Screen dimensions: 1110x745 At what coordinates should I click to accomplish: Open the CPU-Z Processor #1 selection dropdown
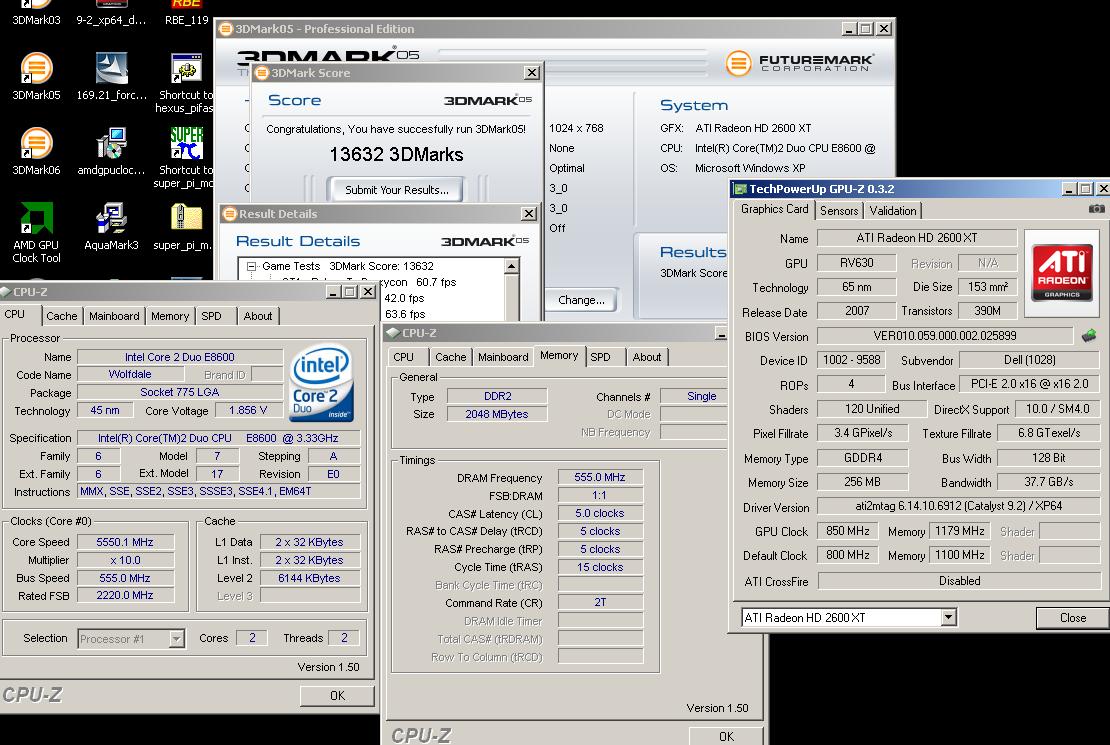(176, 639)
